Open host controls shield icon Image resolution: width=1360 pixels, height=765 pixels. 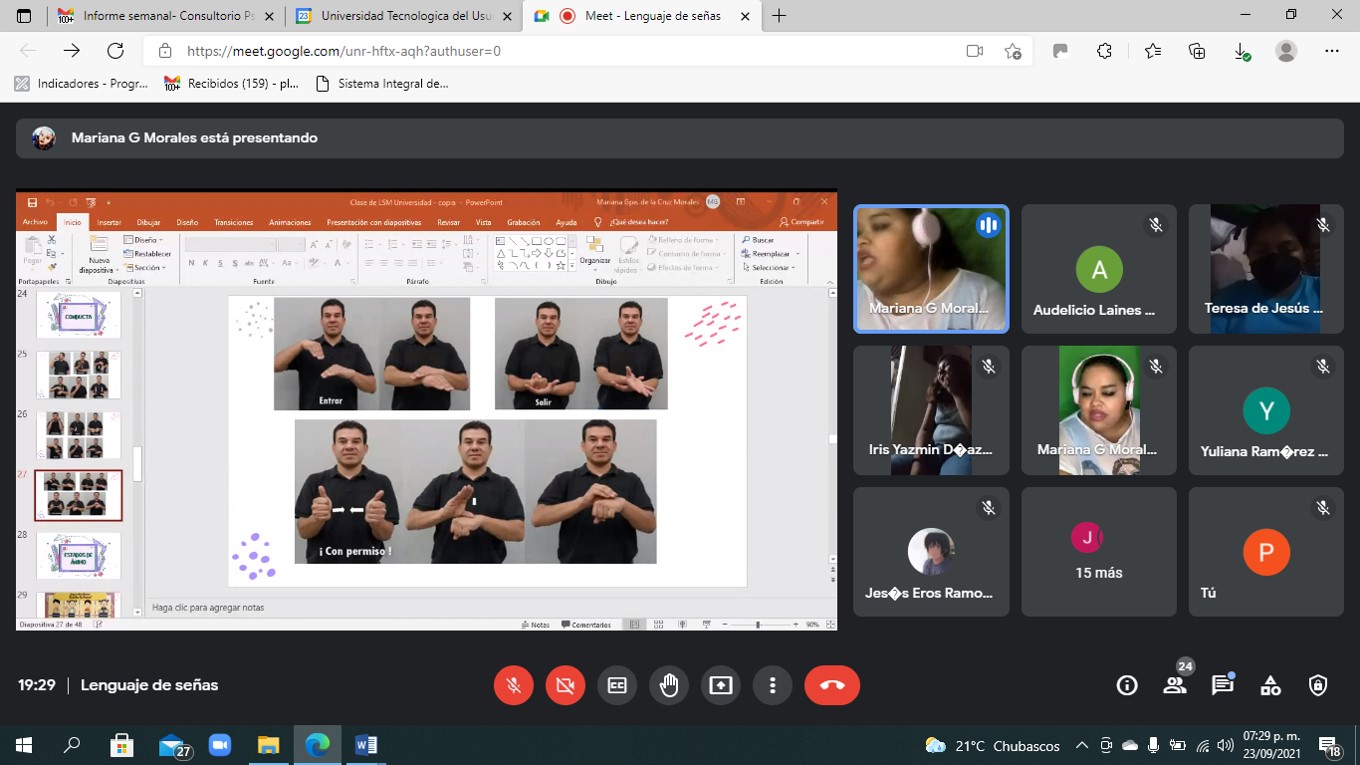tap(1318, 685)
